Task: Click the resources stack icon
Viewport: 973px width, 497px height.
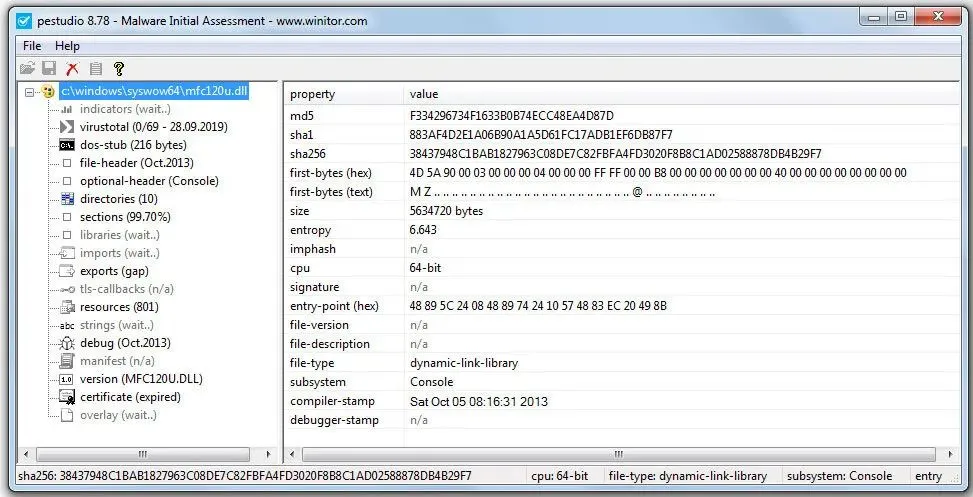Action: click(x=67, y=307)
